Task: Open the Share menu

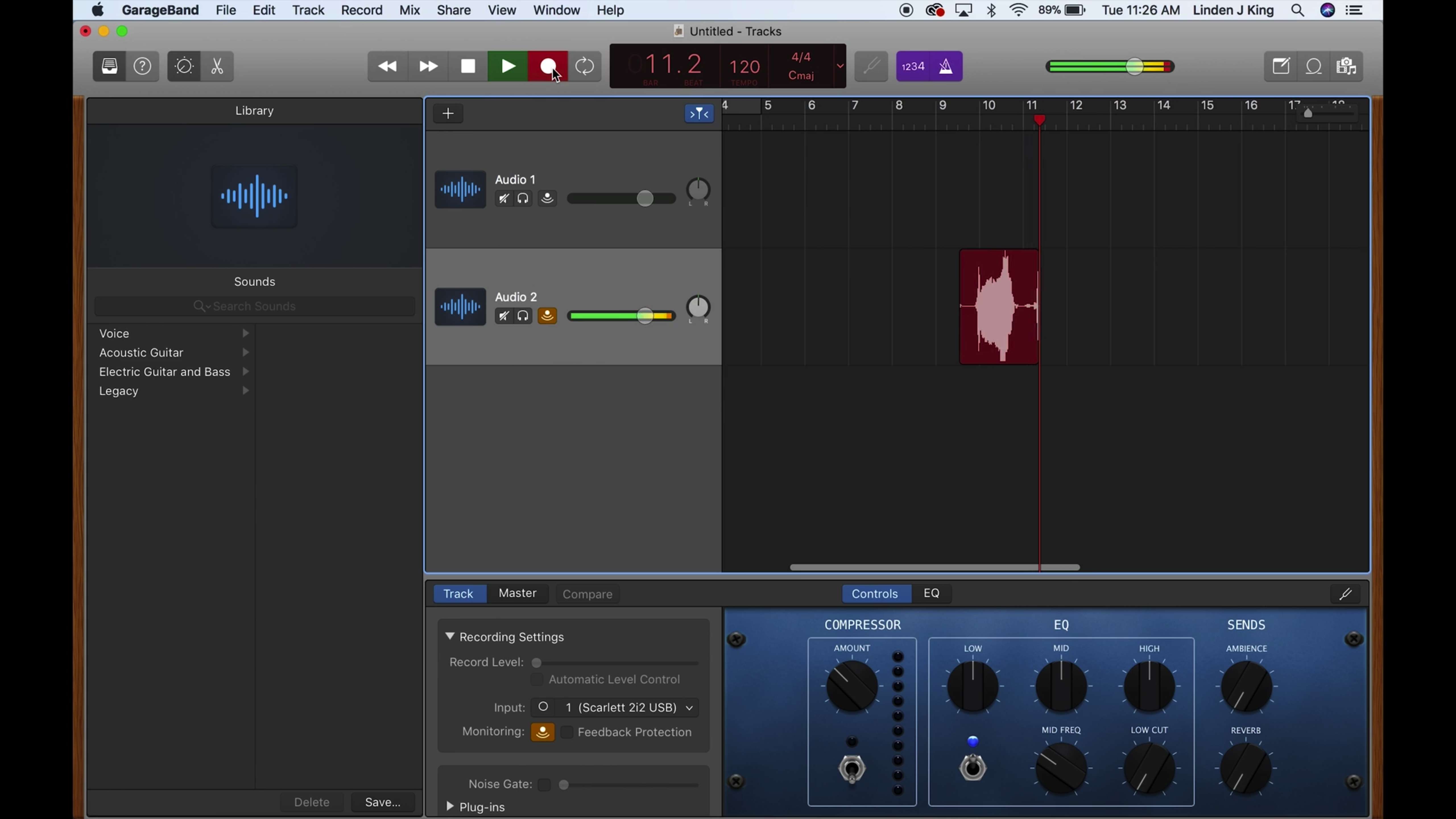Action: (x=454, y=10)
